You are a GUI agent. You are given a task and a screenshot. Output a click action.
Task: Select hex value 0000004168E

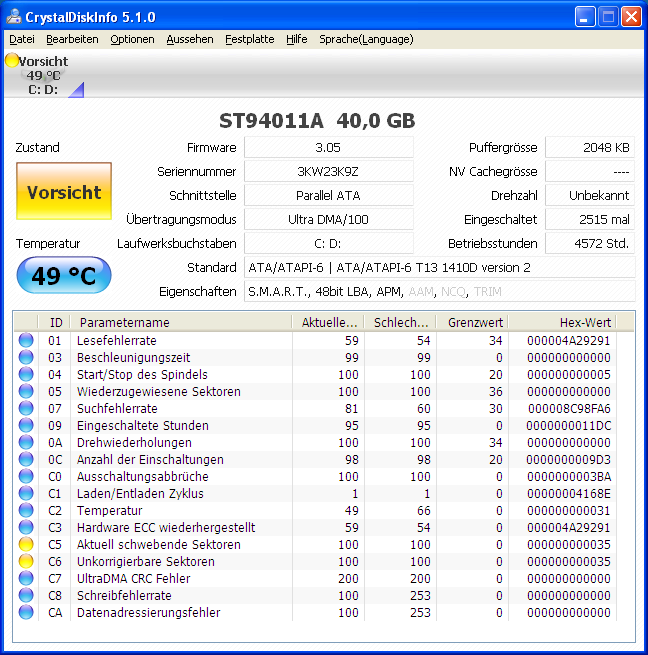pyautogui.click(x=569, y=493)
